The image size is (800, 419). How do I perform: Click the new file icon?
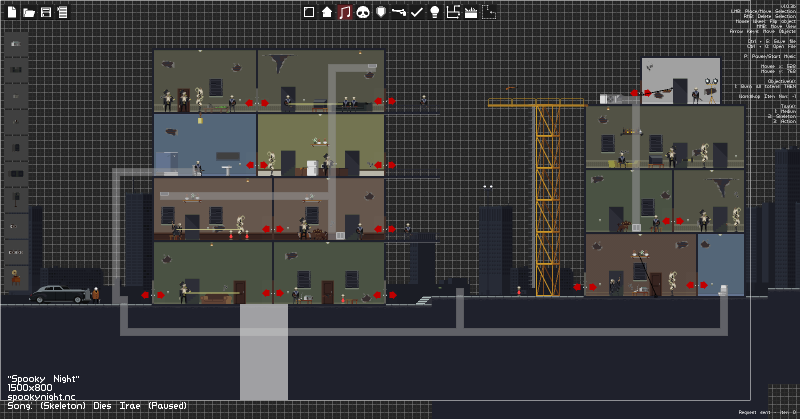(12, 12)
